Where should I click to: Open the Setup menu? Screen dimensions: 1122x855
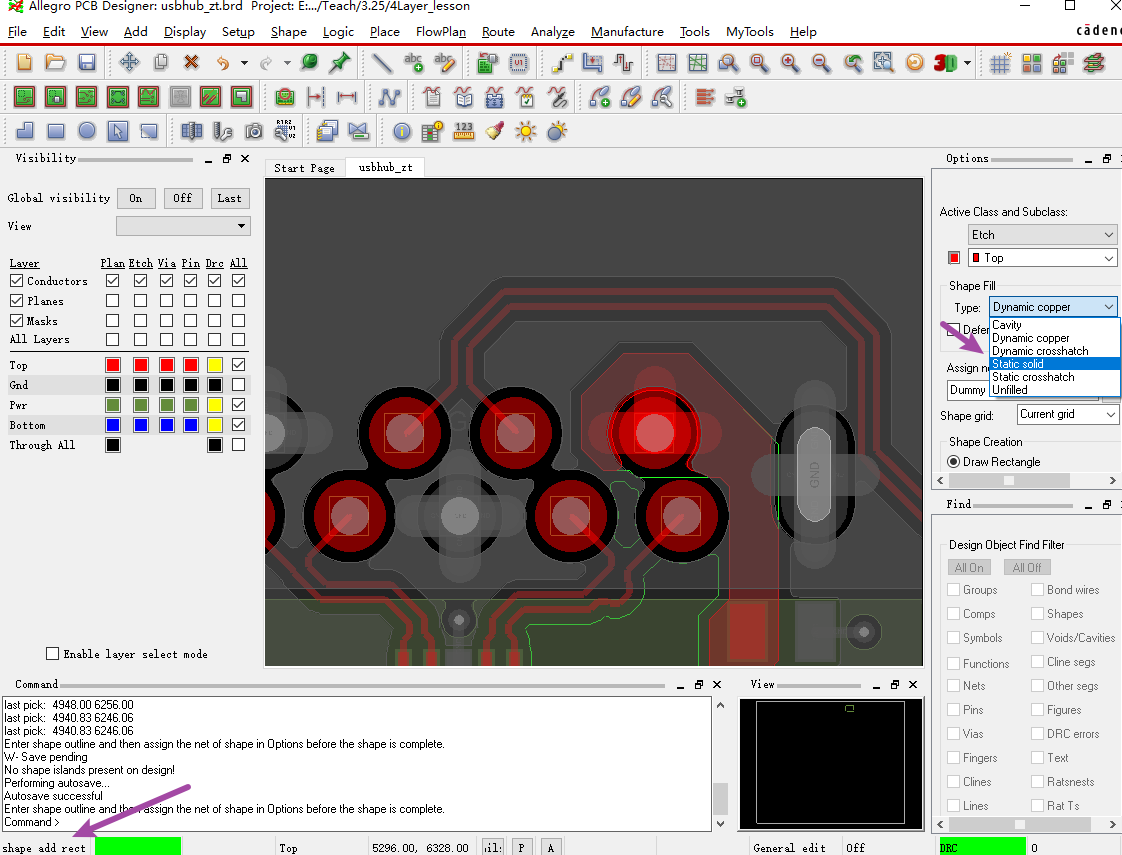[238, 31]
